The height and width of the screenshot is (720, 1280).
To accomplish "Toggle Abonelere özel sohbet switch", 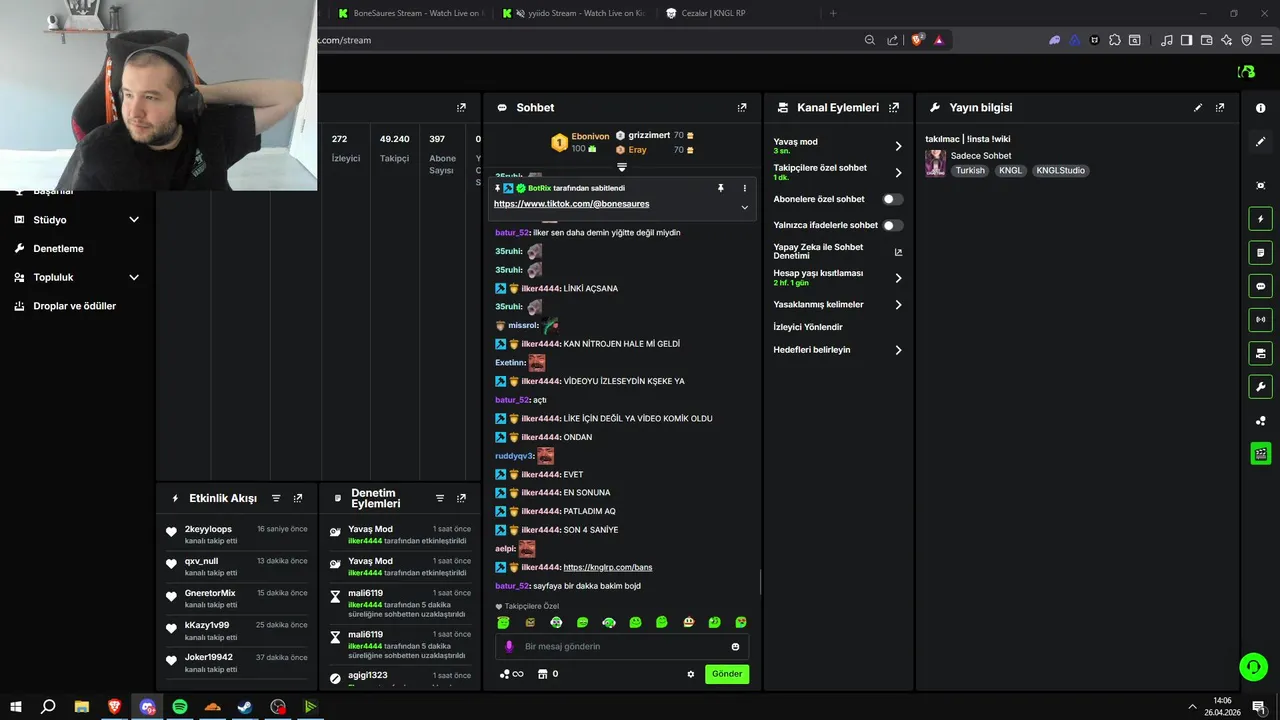I will (892, 199).
